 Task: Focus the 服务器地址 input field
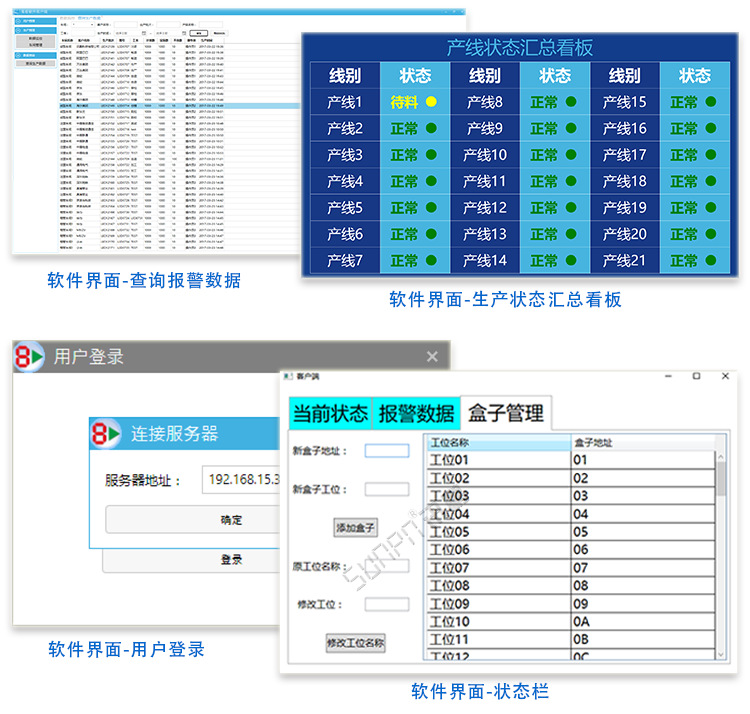[242, 480]
